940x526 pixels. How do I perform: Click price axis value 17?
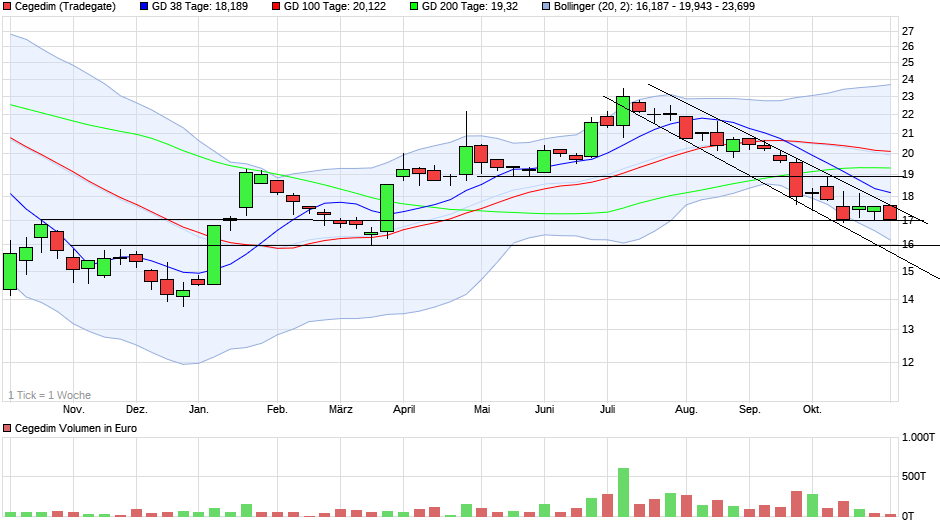click(x=908, y=220)
